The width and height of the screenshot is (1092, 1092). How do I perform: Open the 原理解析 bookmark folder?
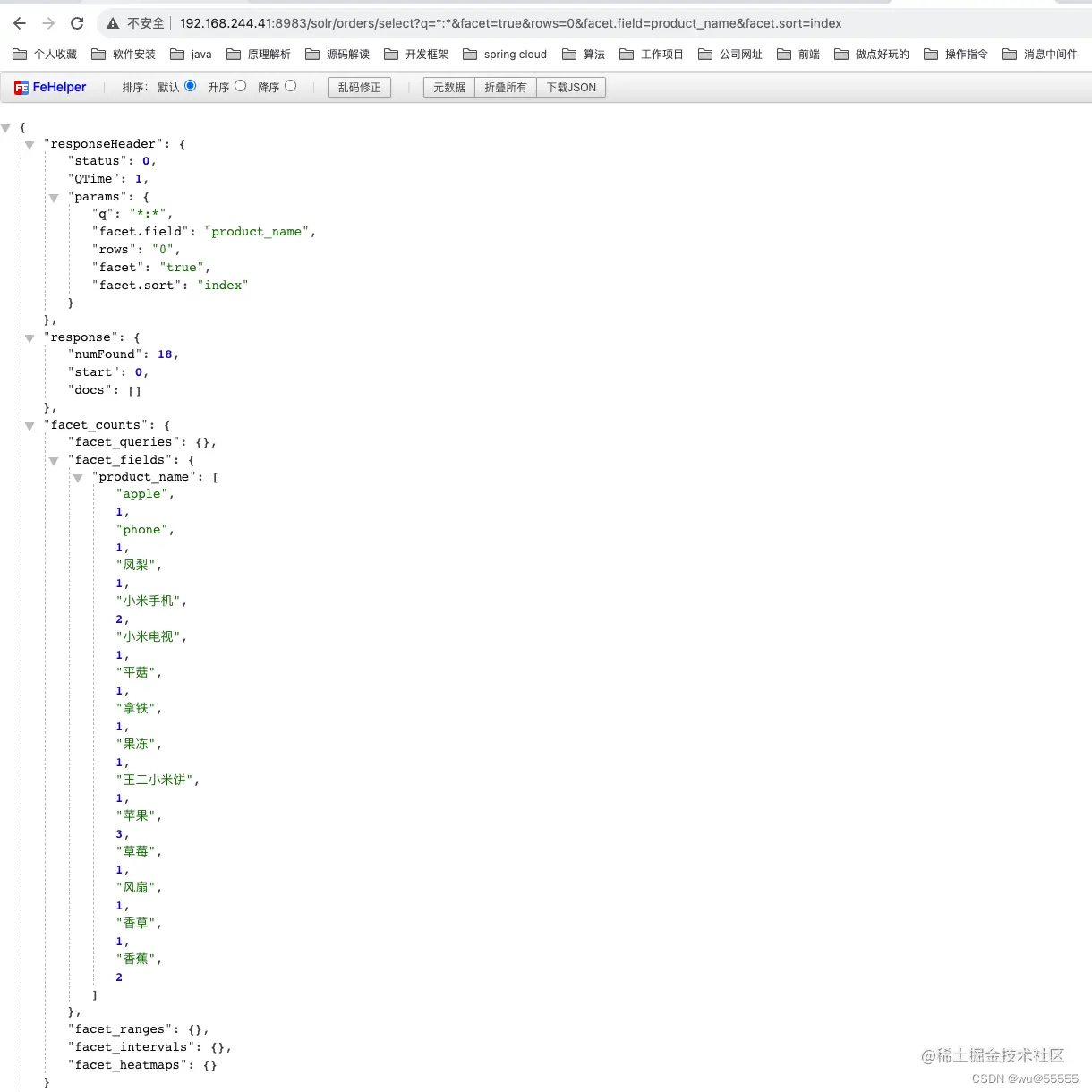(259, 55)
